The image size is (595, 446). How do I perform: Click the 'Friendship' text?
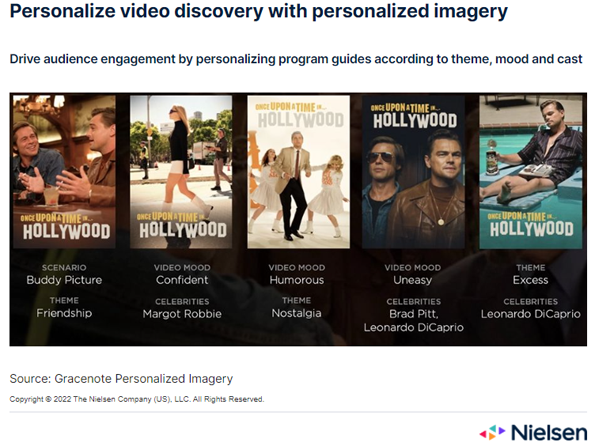(64, 313)
